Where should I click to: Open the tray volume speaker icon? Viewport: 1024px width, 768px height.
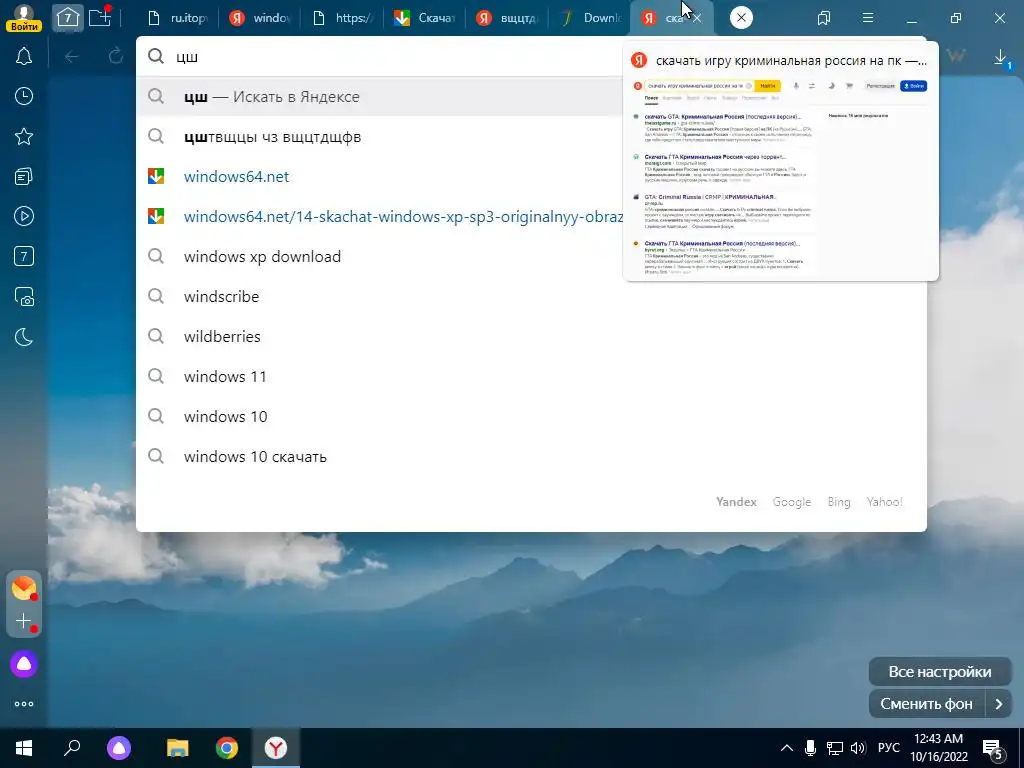click(x=858, y=748)
